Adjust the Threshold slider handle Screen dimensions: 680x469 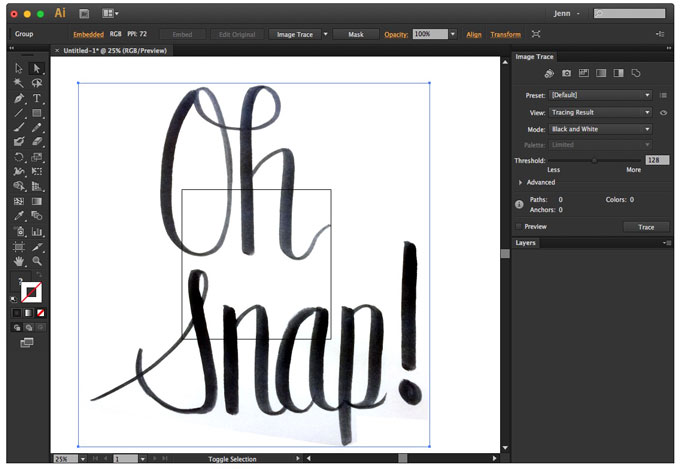point(594,161)
